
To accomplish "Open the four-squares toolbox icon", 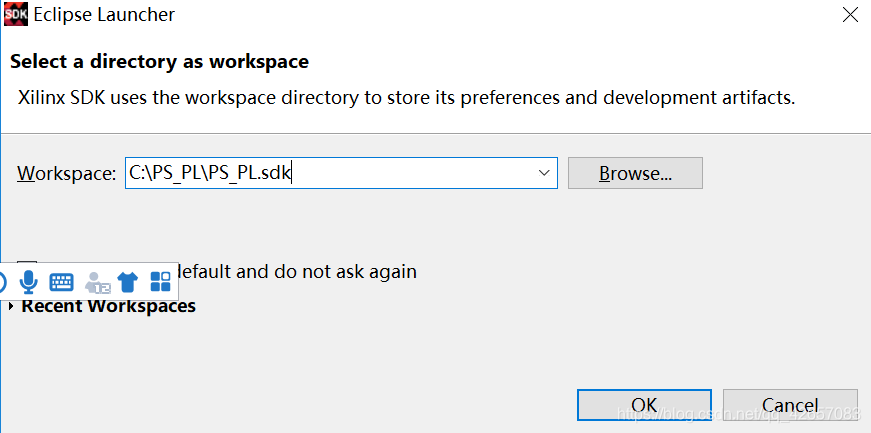I will point(161,282).
